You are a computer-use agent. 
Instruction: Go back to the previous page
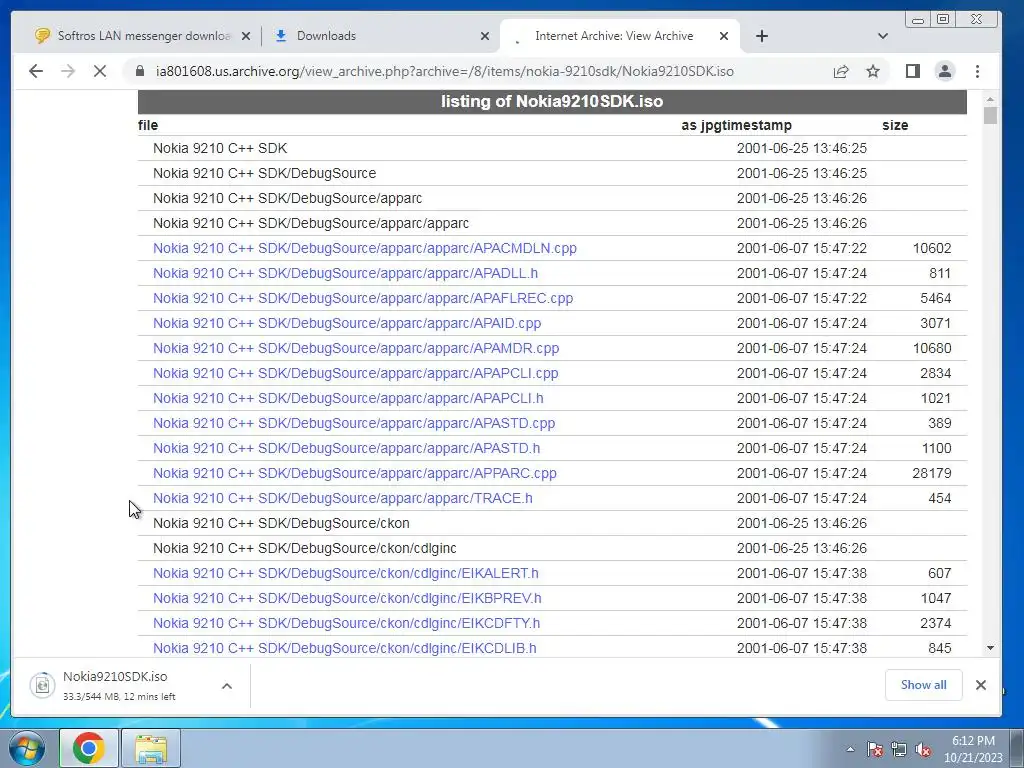[36, 71]
